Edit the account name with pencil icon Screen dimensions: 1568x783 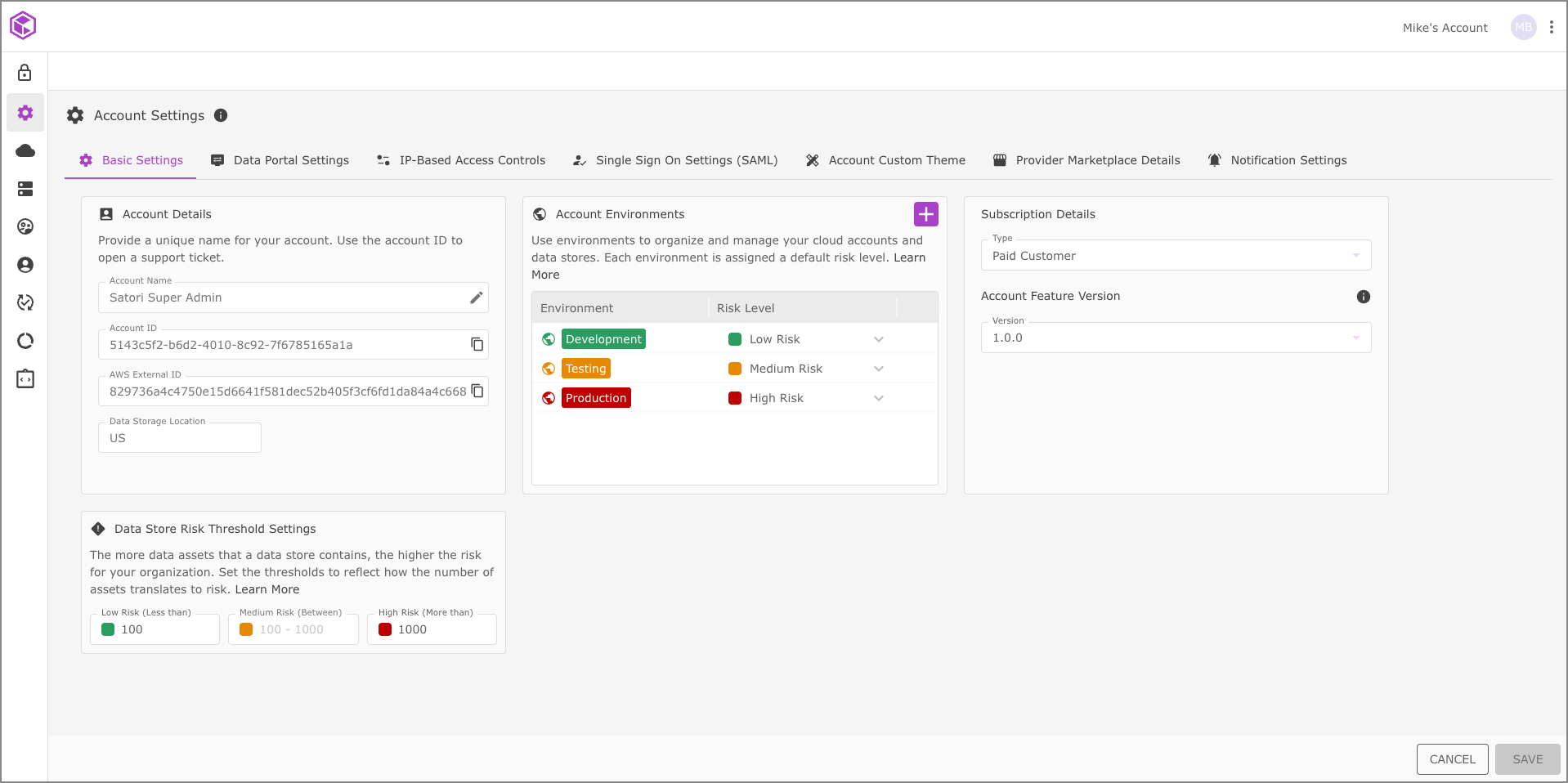[476, 298]
